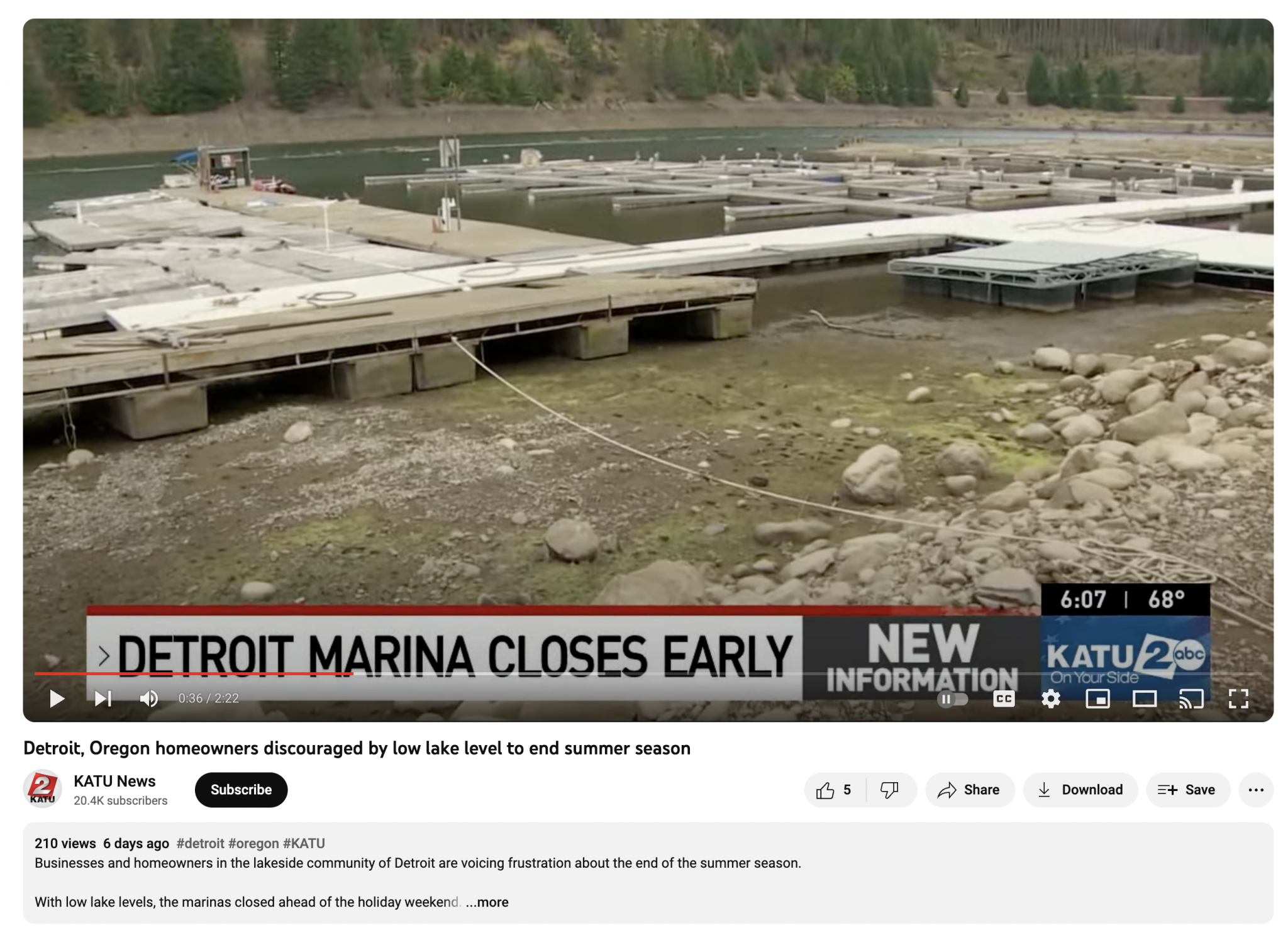Play the video
This screenshot has width=1288, height=940.
coord(57,698)
